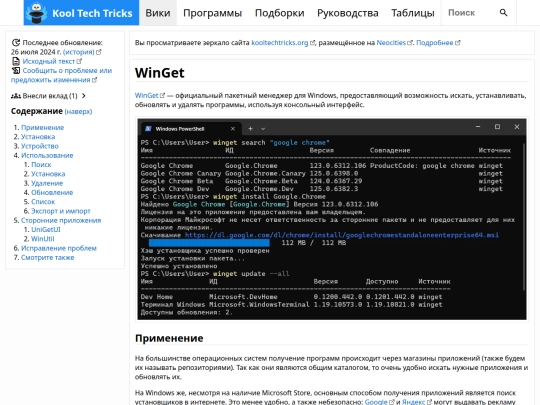Open the WinGet link in the intro paragraph
This screenshot has width=540, height=405.
146,95
